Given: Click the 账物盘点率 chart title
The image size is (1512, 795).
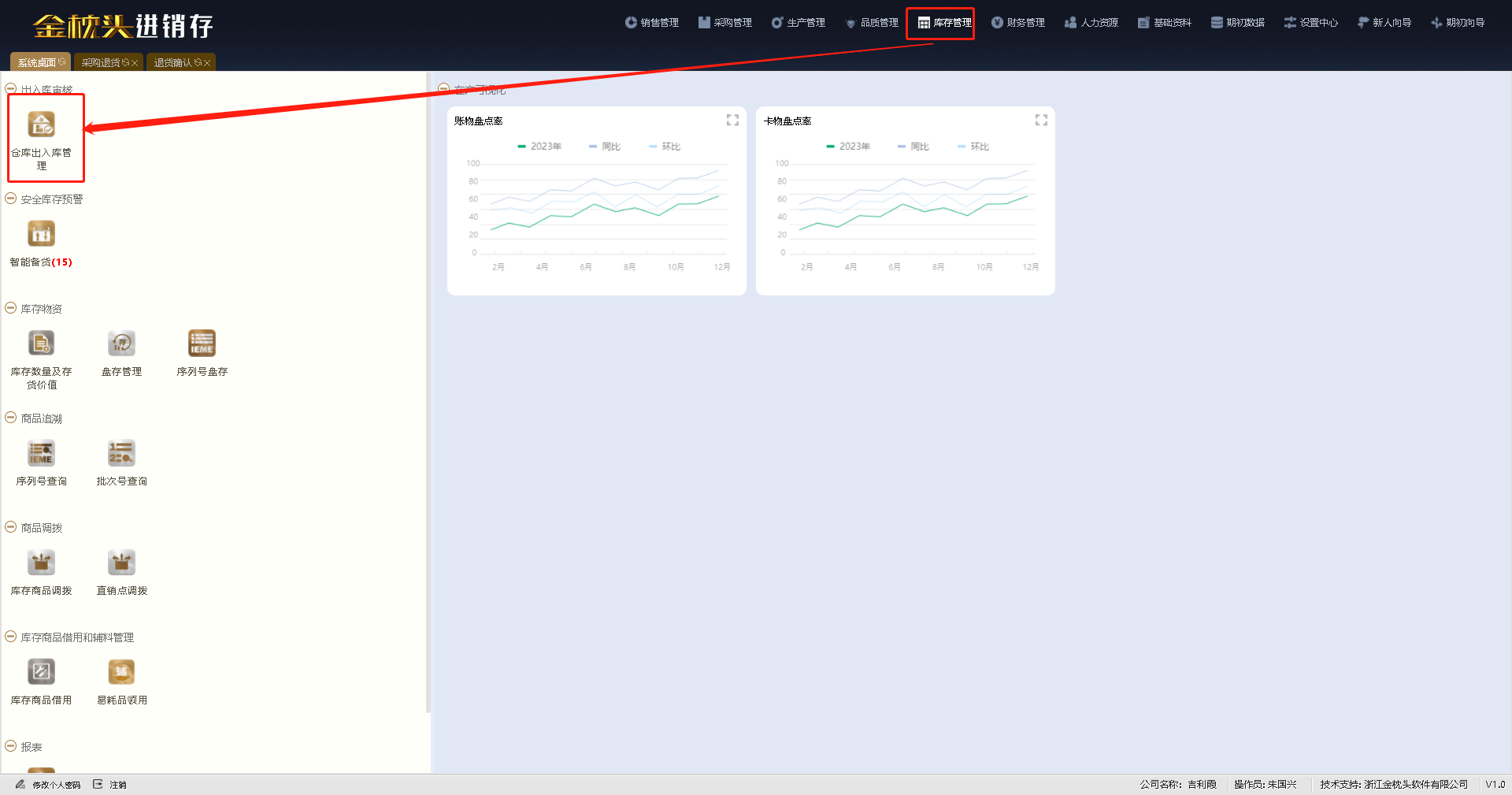Looking at the screenshot, I should [x=478, y=121].
